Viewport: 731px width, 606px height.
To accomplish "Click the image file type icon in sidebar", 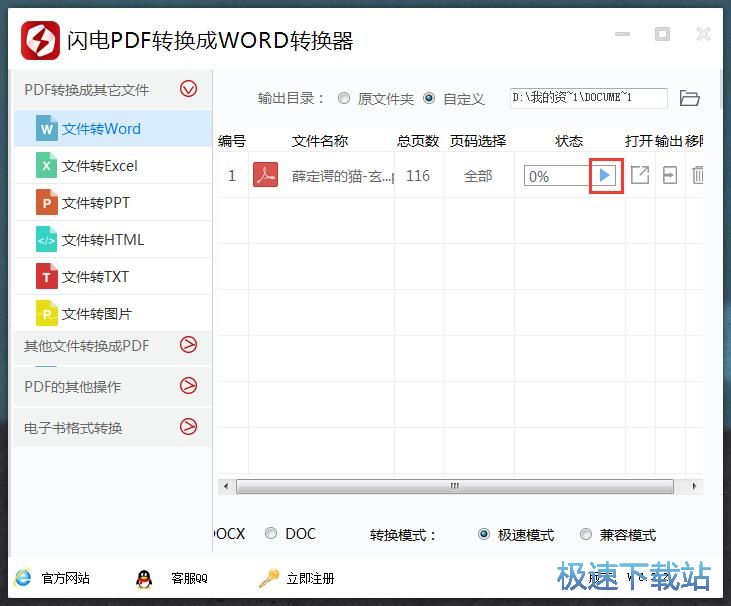I will coord(47,313).
